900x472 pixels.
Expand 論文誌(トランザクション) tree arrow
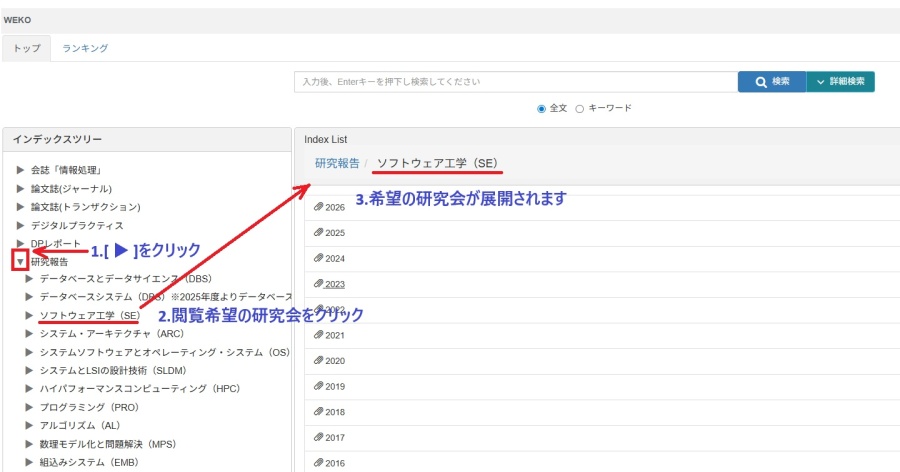coord(20,207)
